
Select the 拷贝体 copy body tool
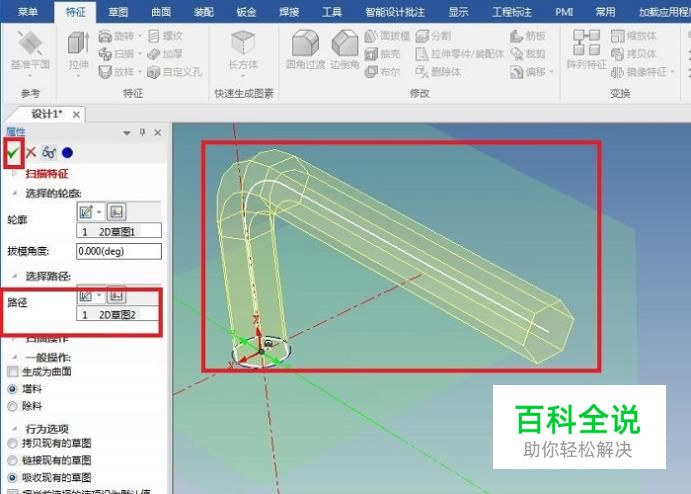click(x=633, y=54)
